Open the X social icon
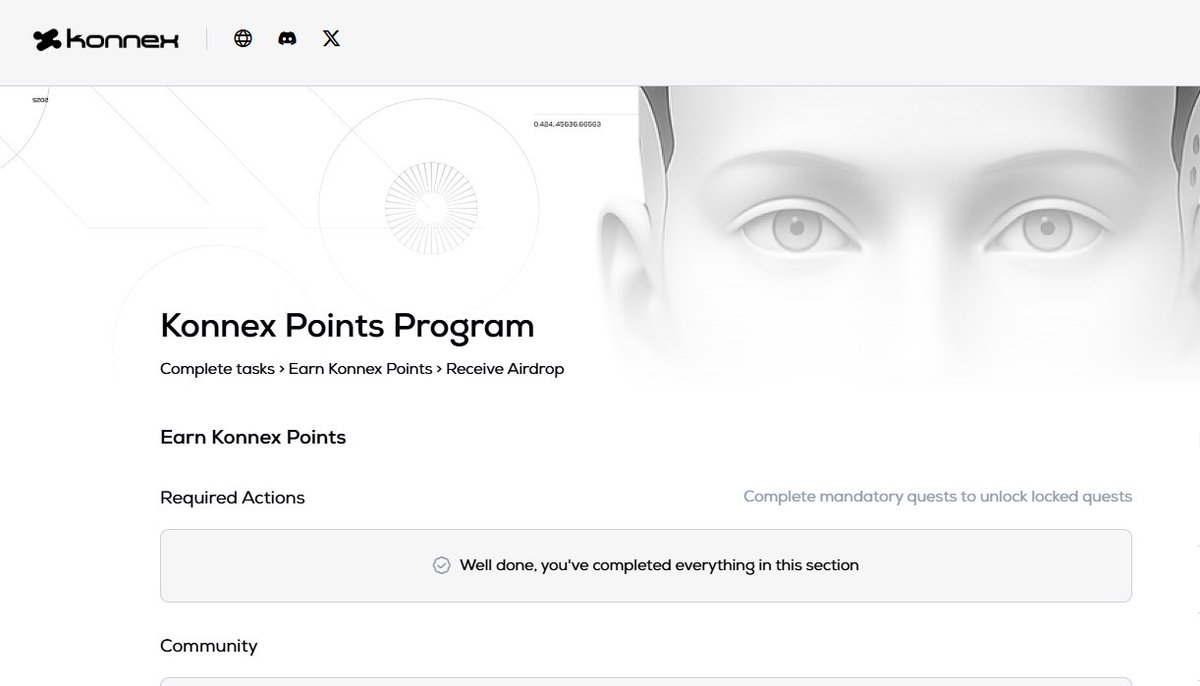This screenshot has width=1200, height=686. (x=332, y=38)
